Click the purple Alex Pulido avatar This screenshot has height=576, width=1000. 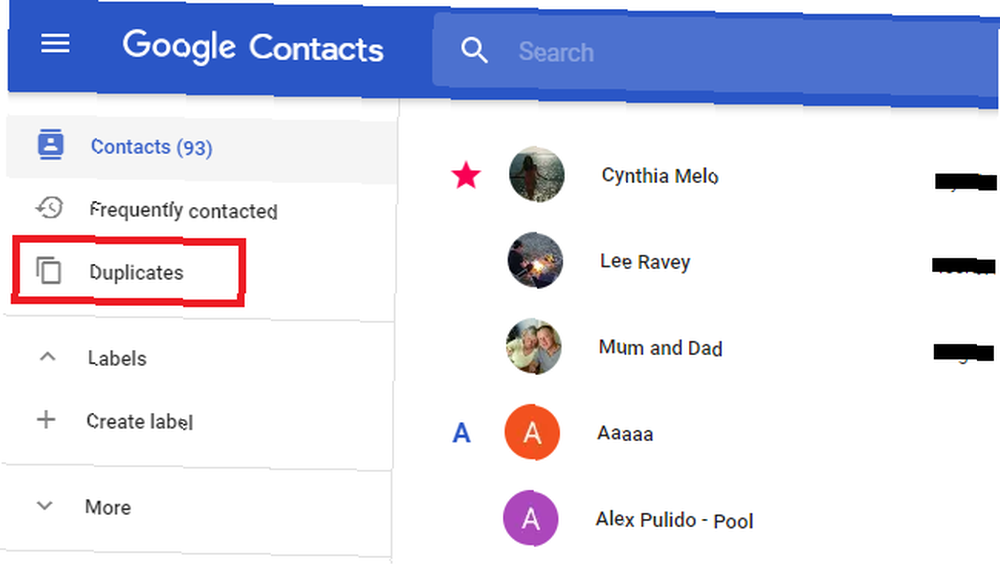[x=531, y=519]
